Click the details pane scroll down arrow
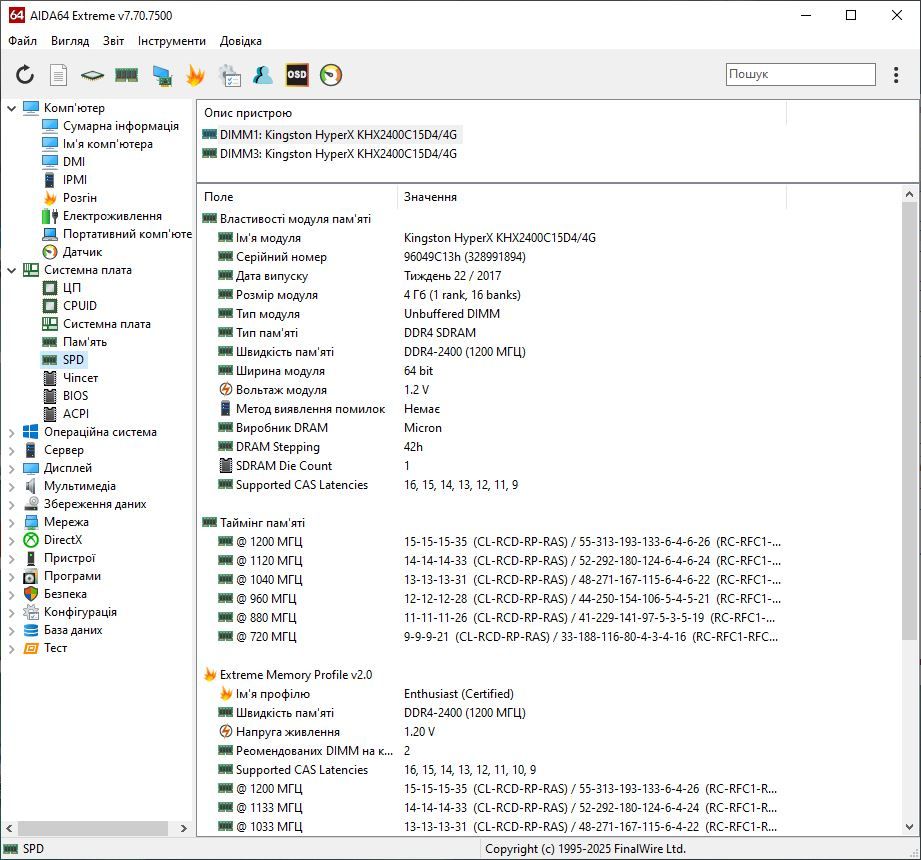The height and width of the screenshot is (860, 921). click(x=909, y=827)
